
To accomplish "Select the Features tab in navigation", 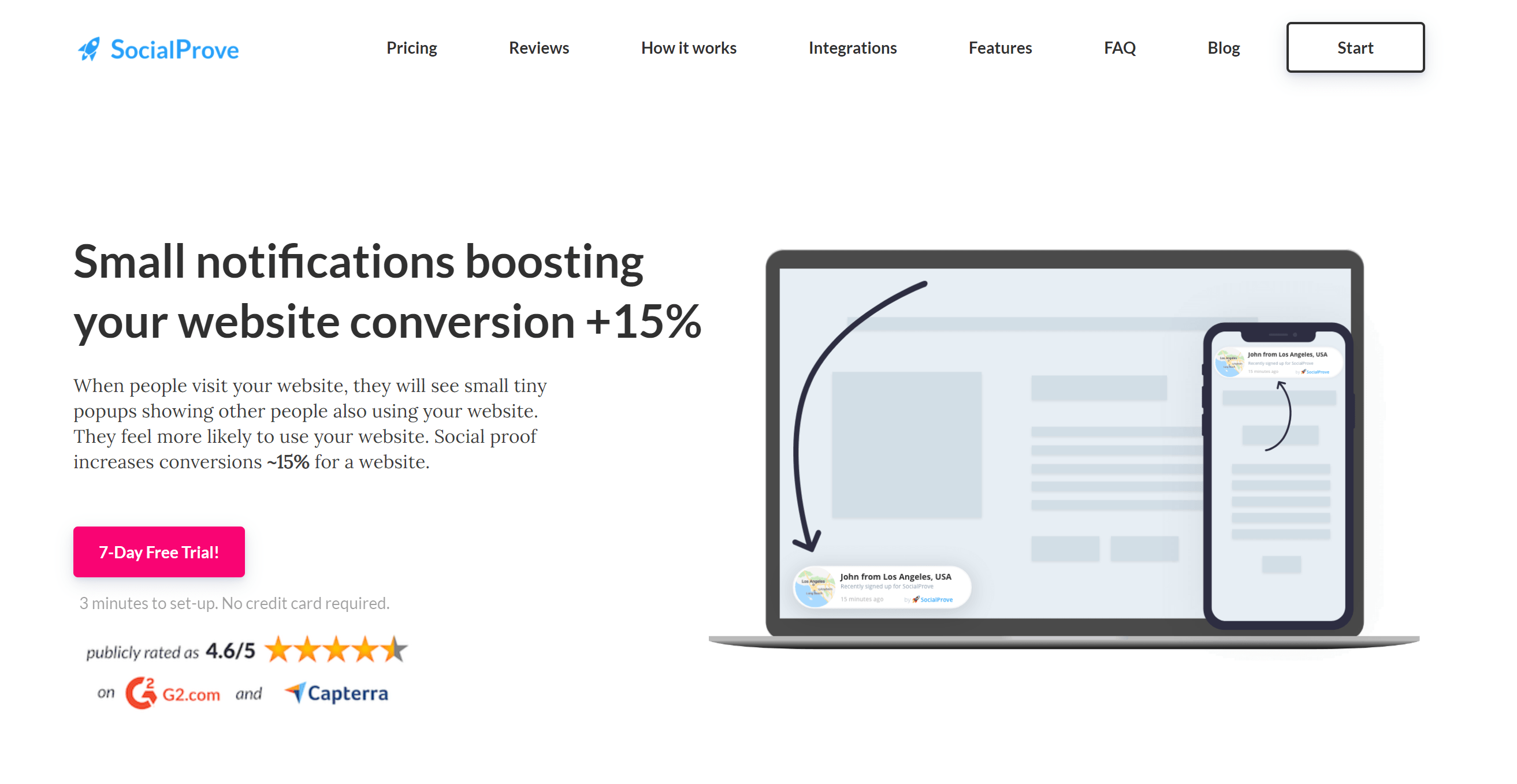I will click(x=1000, y=46).
